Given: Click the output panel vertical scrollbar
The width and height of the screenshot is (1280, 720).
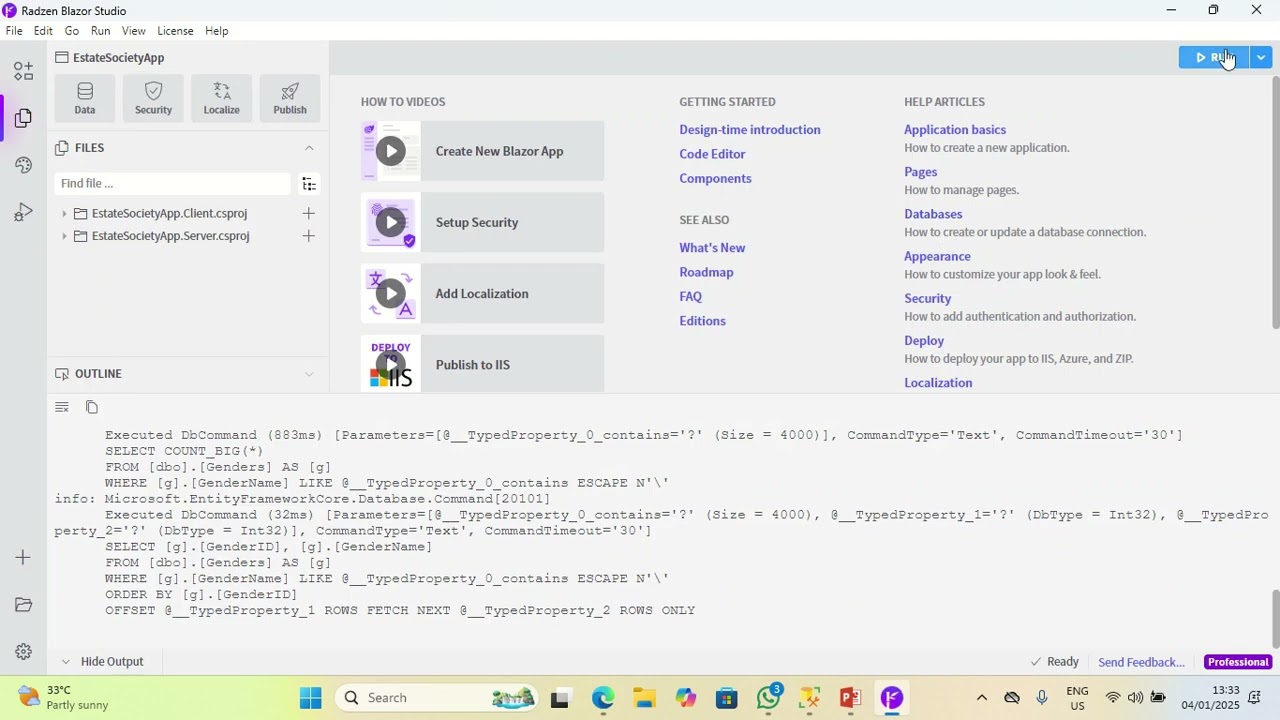Looking at the screenshot, I should [1275, 619].
